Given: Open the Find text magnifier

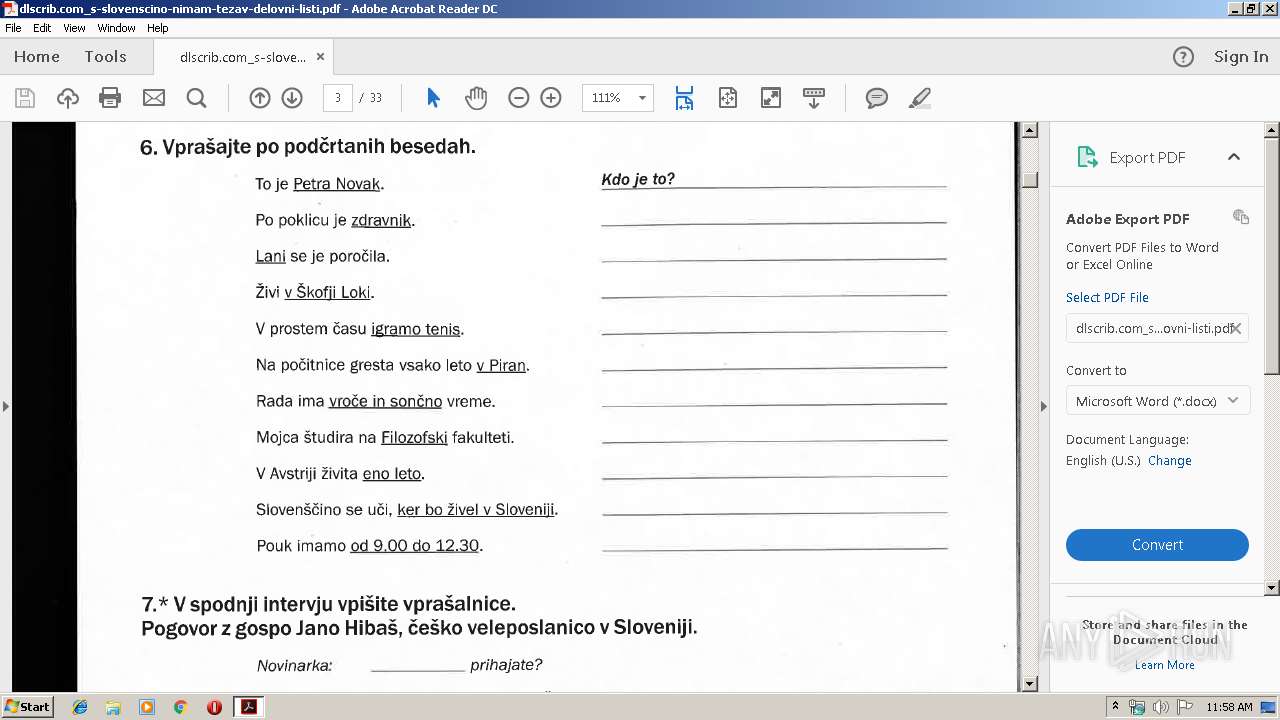Looking at the screenshot, I should 197,98.
